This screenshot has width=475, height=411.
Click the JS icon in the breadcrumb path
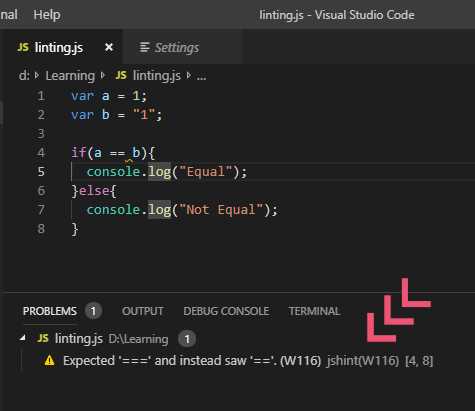point(121,75)
